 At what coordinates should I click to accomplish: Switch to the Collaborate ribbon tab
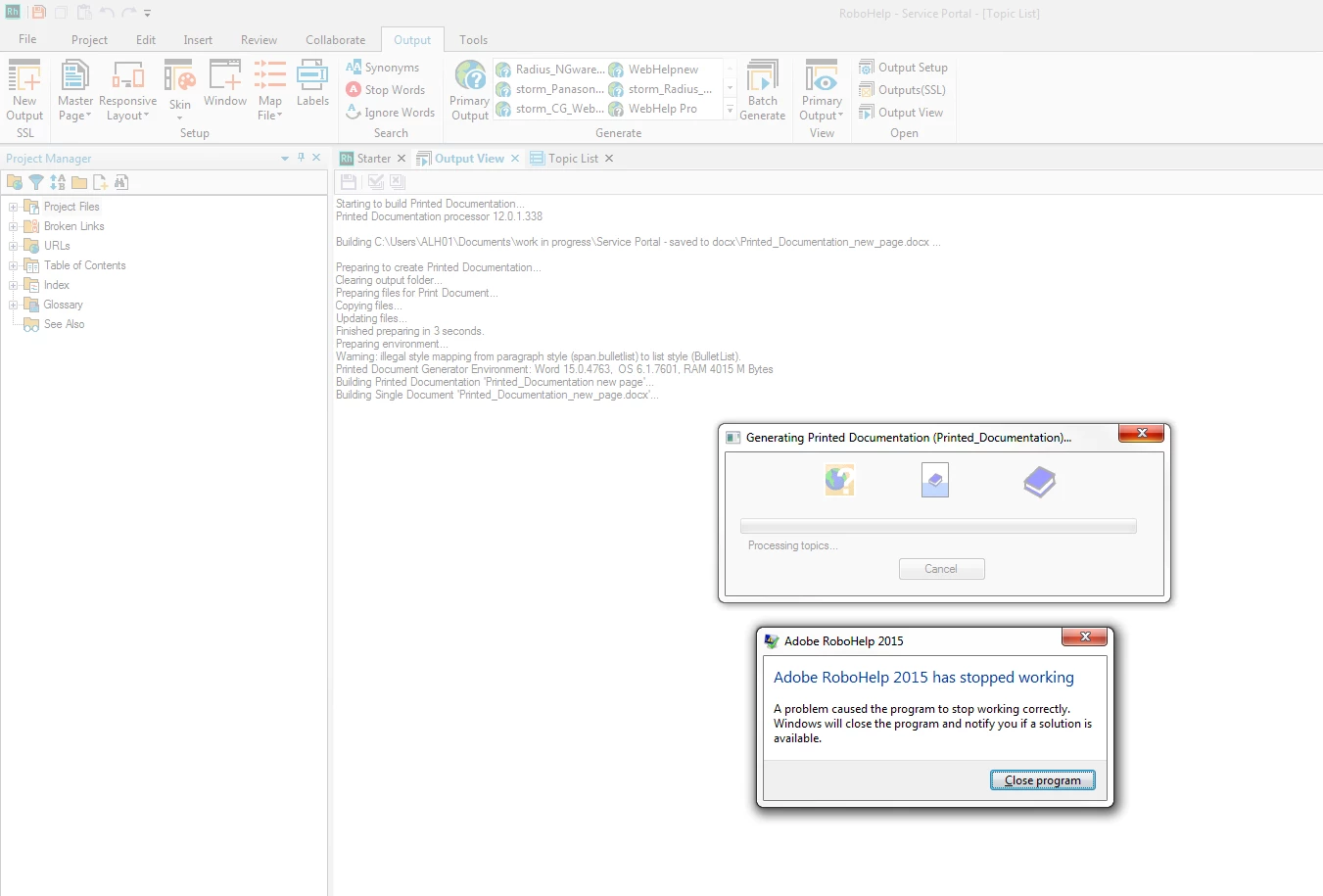(x=335, y=40)
